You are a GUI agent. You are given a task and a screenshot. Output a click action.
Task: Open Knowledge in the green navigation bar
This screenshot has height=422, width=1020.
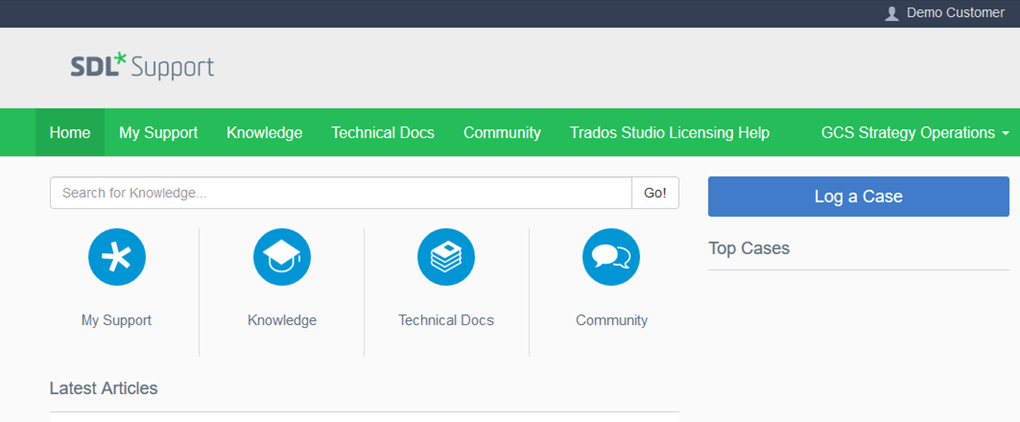pos(264,133)
